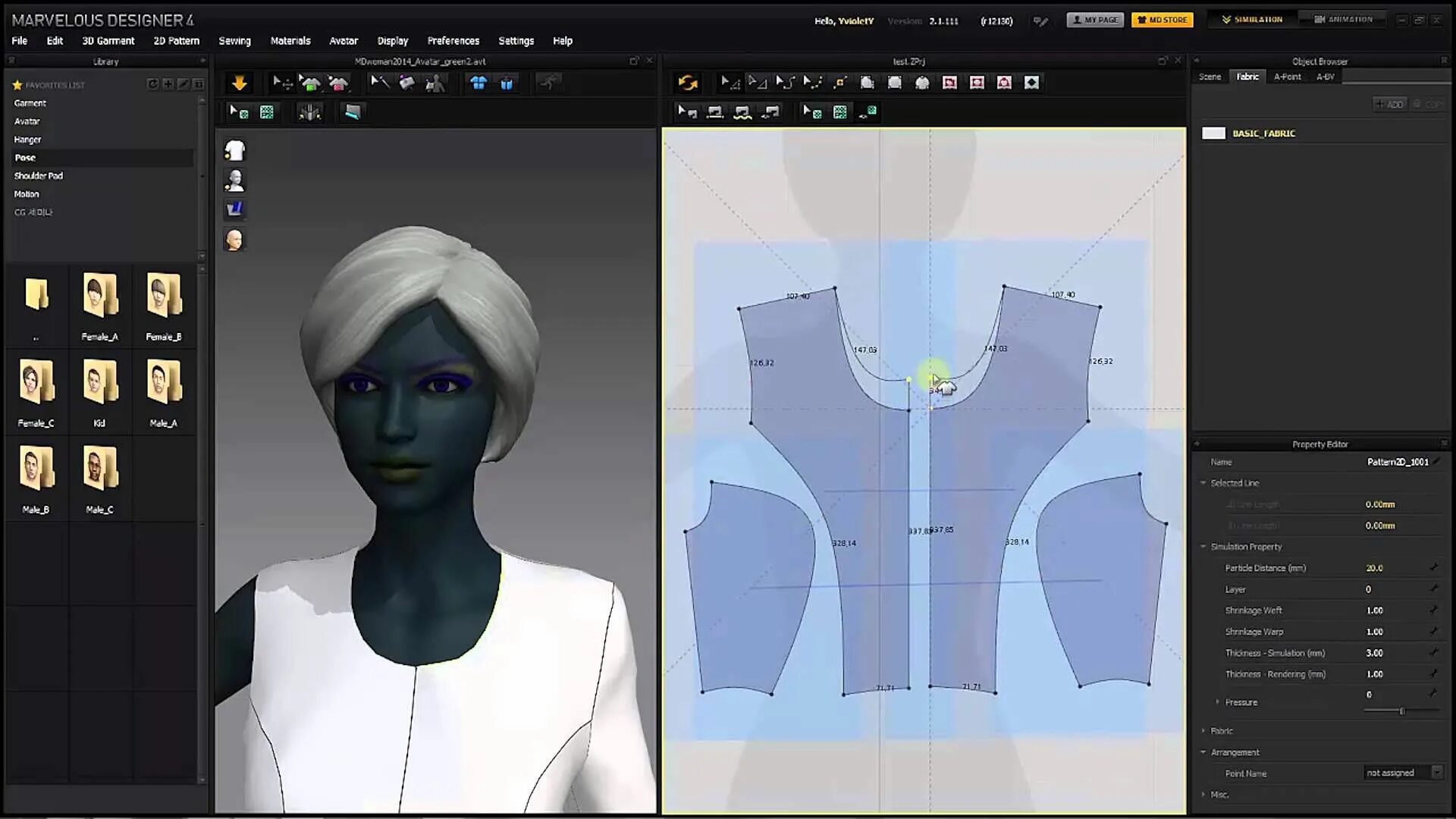
Task: Click the orange Synchronize arrows icon
Action: point(688,83)
